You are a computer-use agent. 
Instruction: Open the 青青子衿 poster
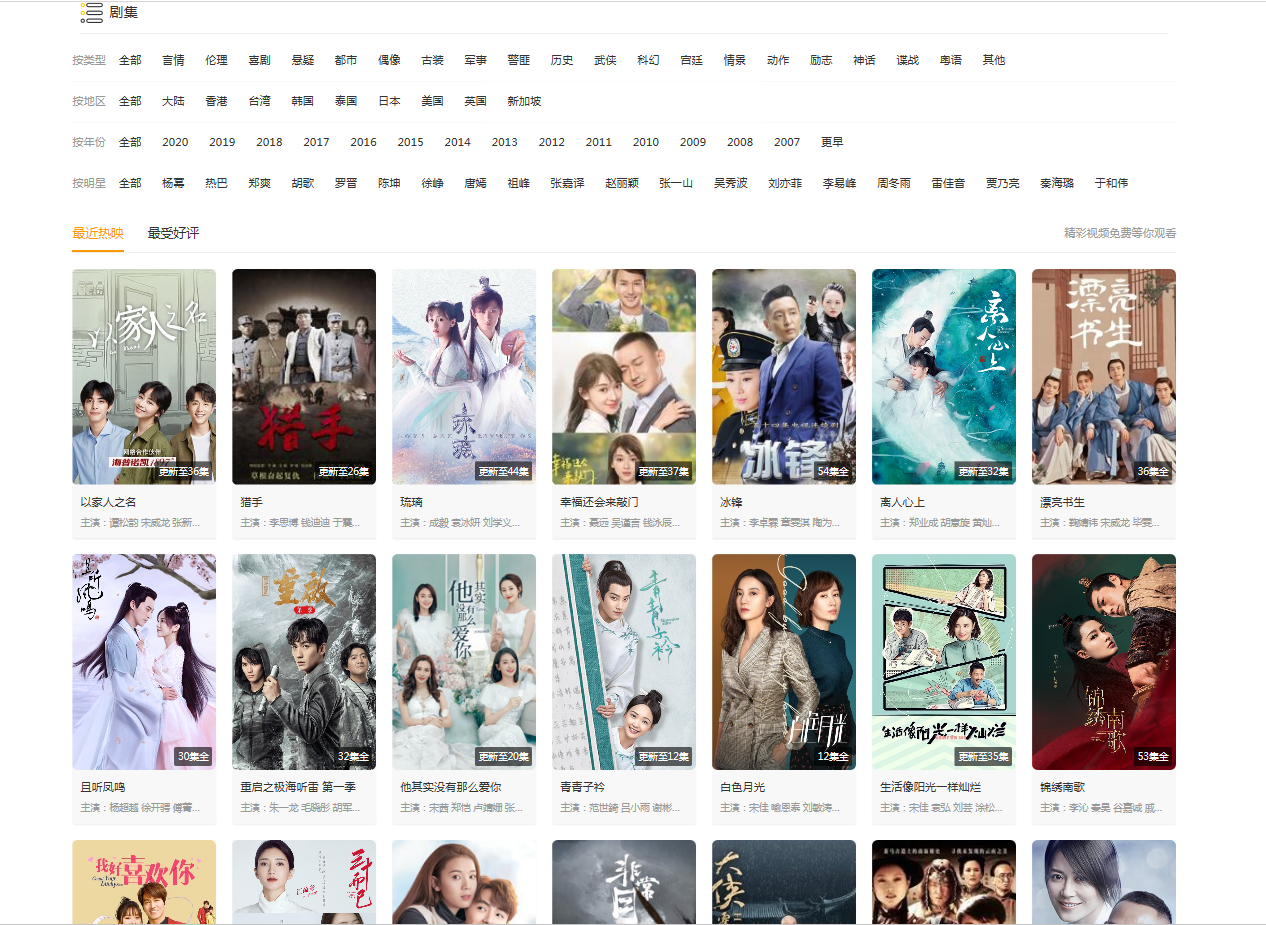click(x=624, y=662)
